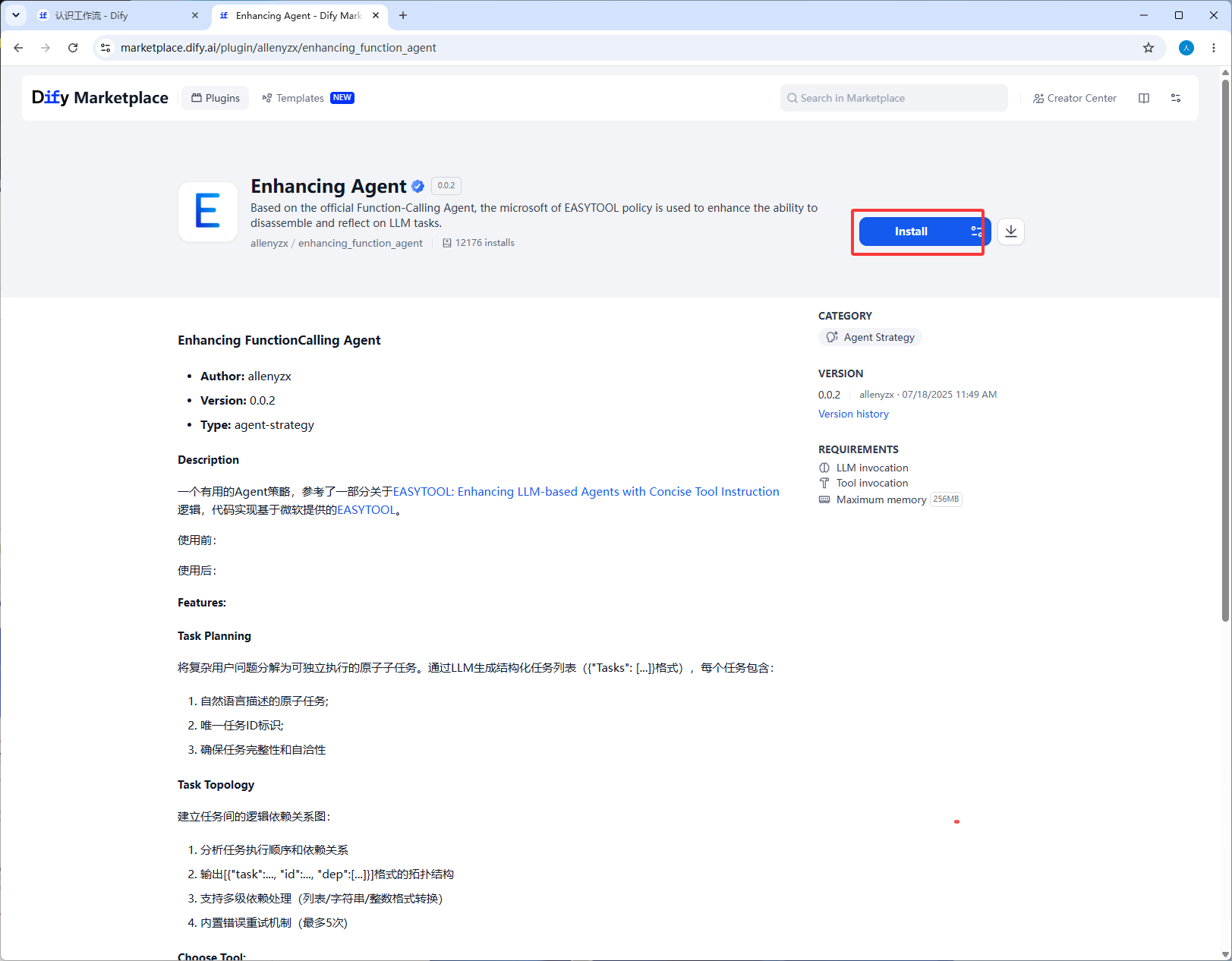This screenshot has height=961, width=1232.
Task: Open the Version history link
Action: click(x=853, y=414)
